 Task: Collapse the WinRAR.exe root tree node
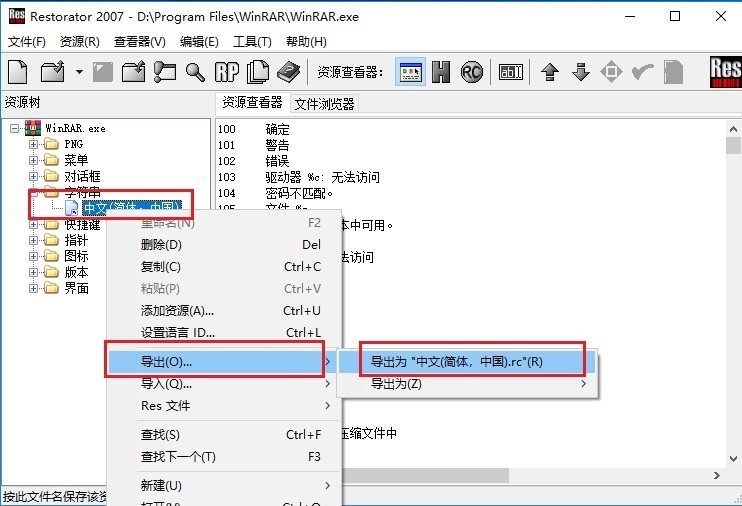click(15, 128)
